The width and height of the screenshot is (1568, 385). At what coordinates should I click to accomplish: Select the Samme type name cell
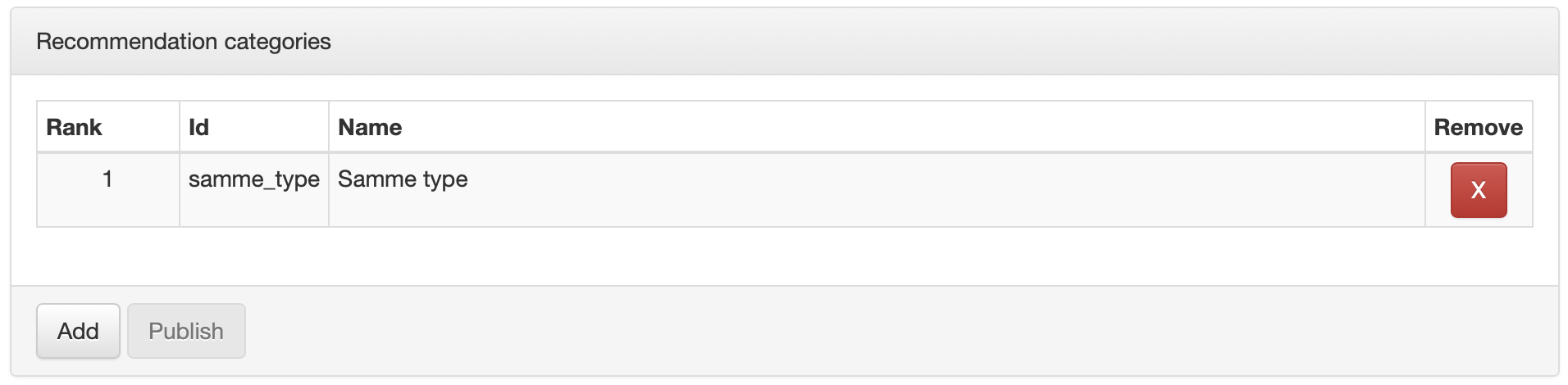pos(403,179)
